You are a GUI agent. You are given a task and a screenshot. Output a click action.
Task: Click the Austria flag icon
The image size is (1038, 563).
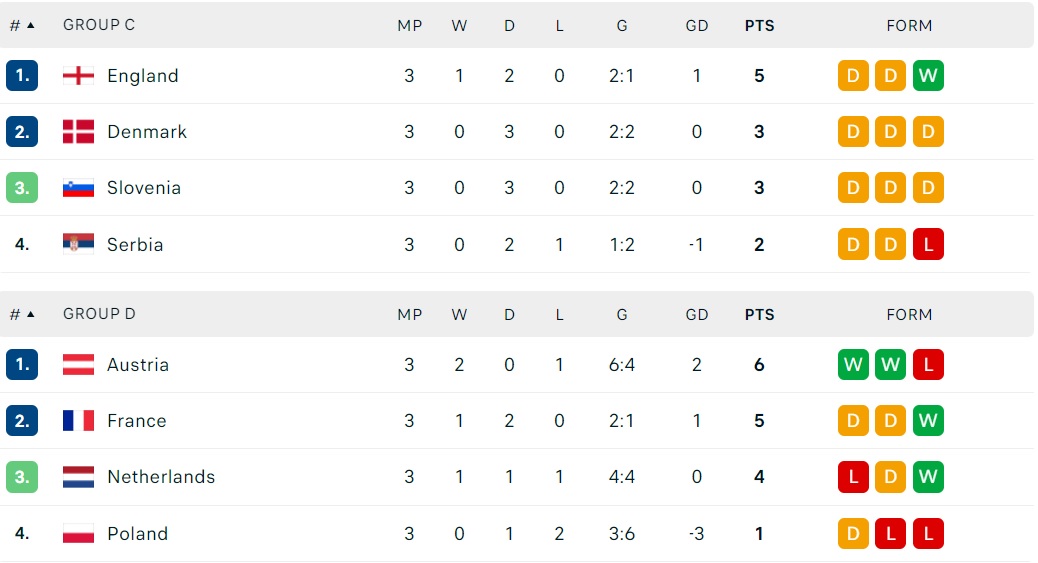[x=78, y=364]
